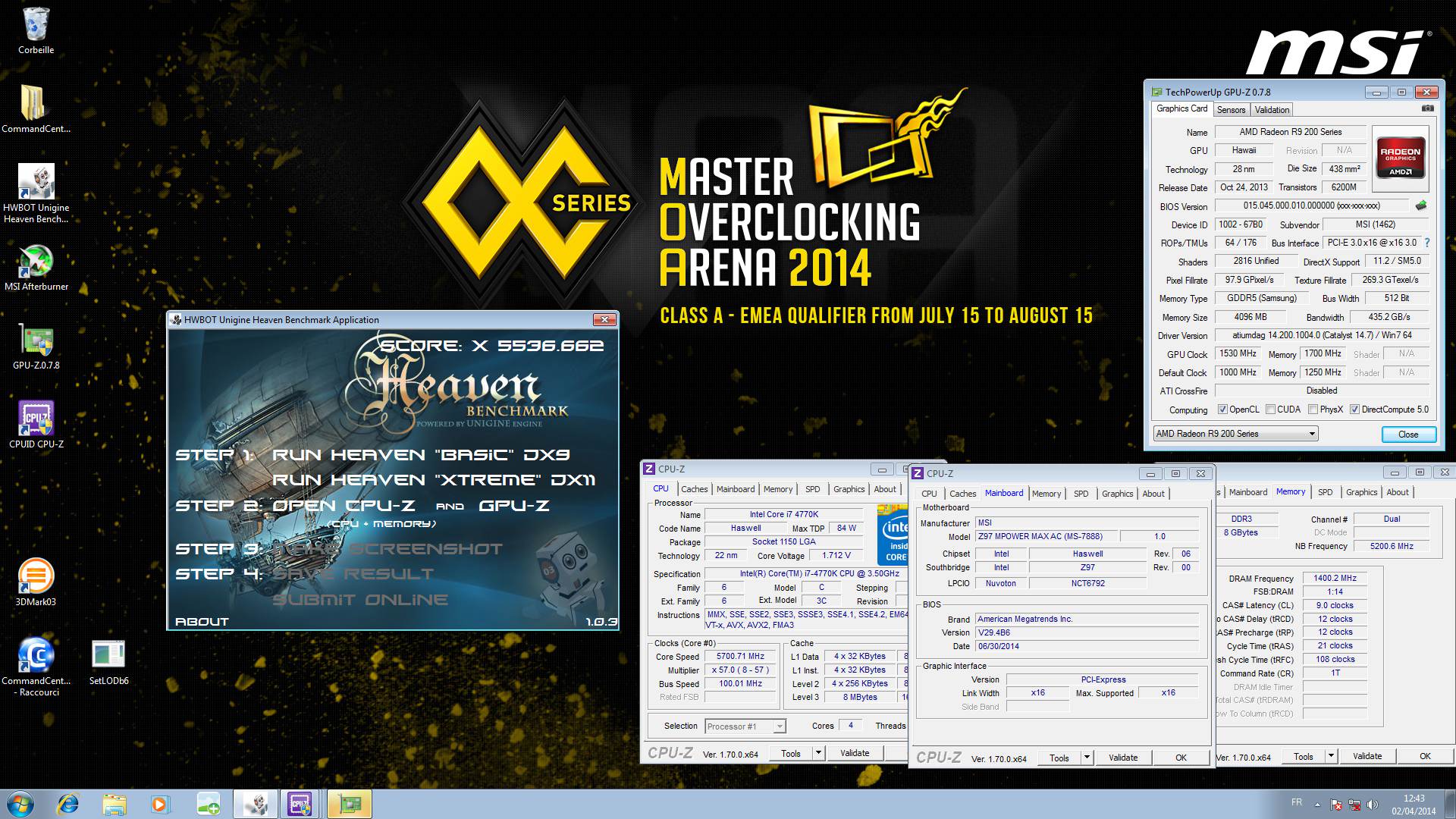Select the CPU-Z taskbar button

click(x=301, y=804)
